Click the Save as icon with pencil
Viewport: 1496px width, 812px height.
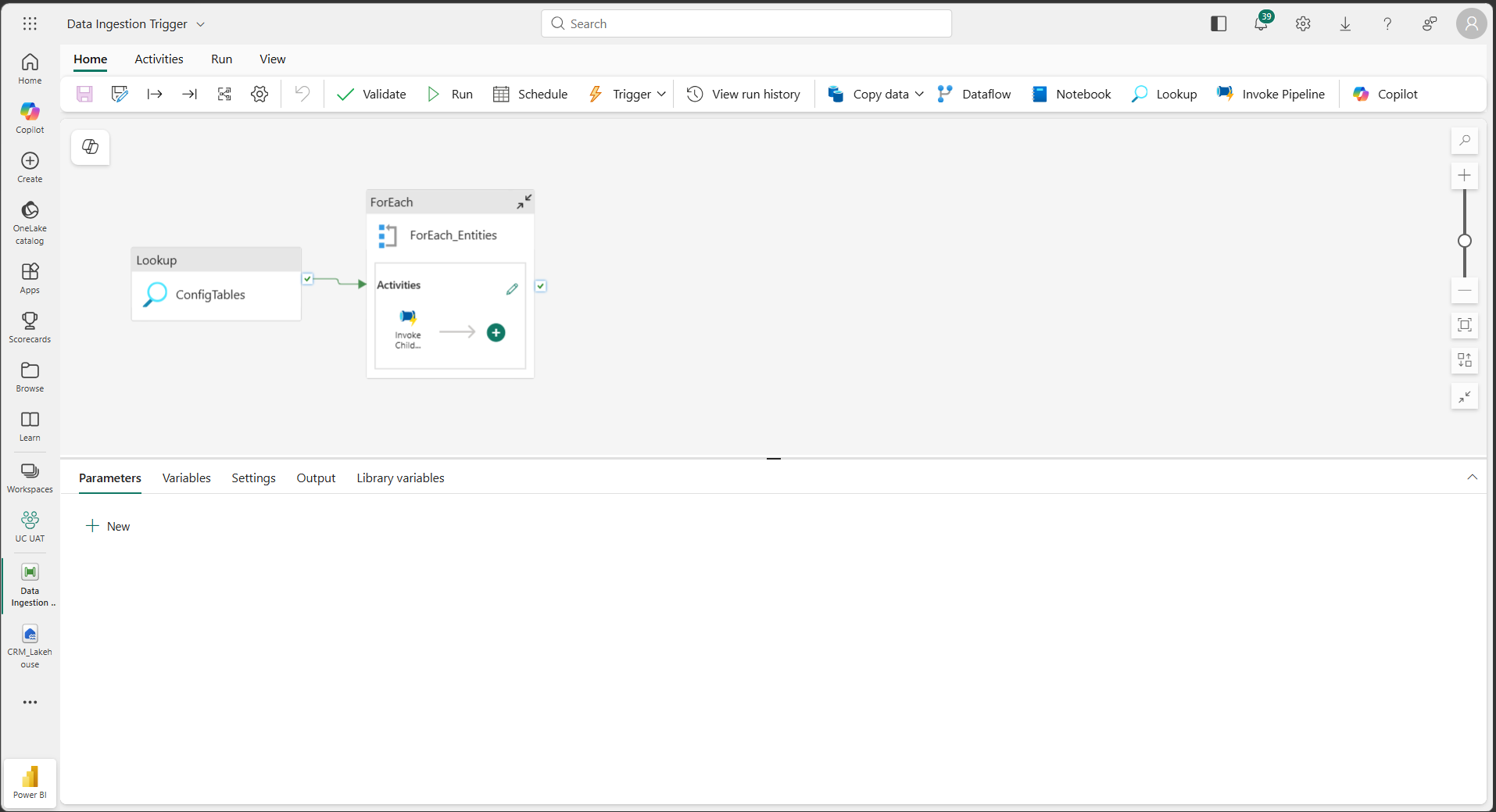point(120,94)
